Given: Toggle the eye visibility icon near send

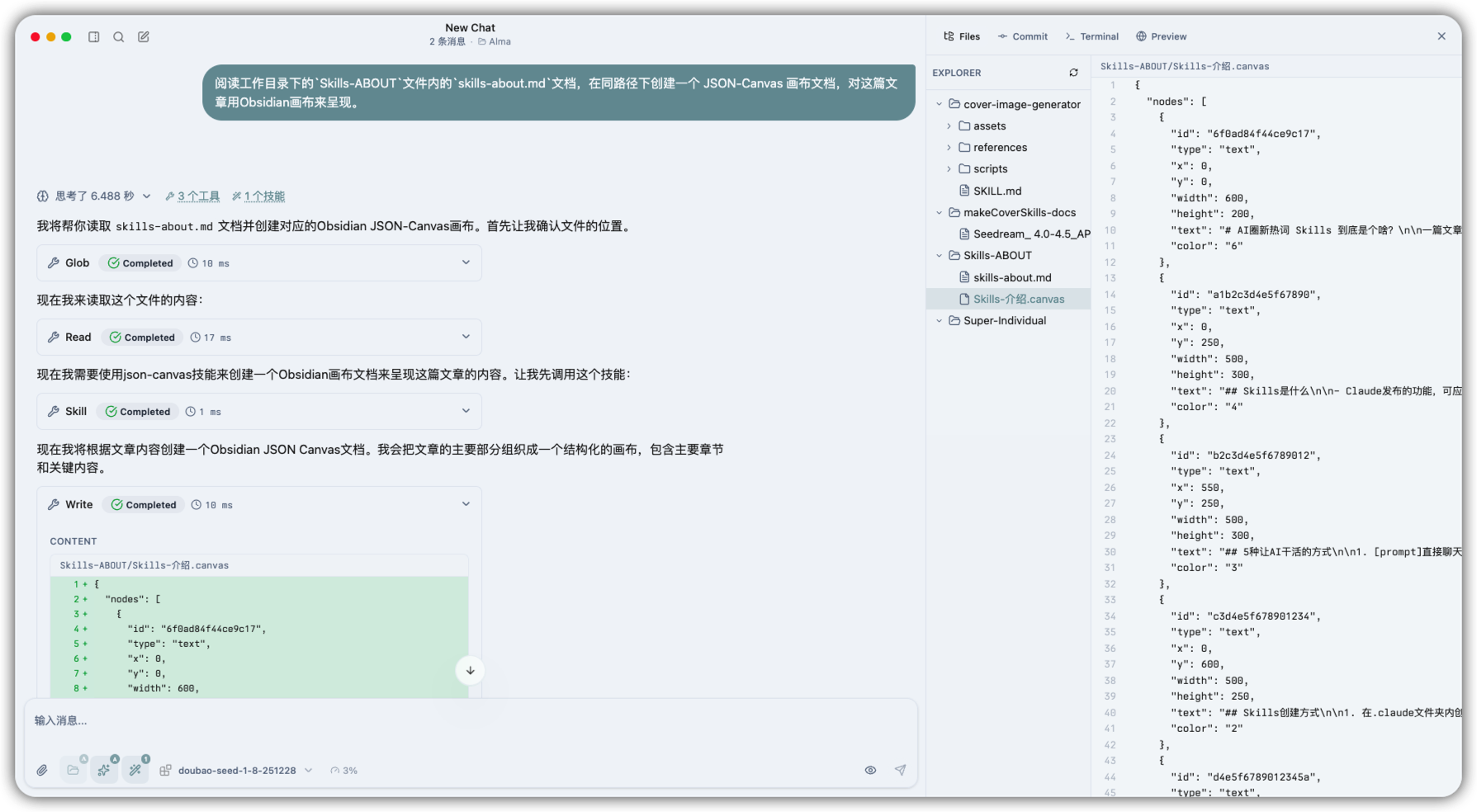Looking at the screenshot, I should (x=870, y=770).
